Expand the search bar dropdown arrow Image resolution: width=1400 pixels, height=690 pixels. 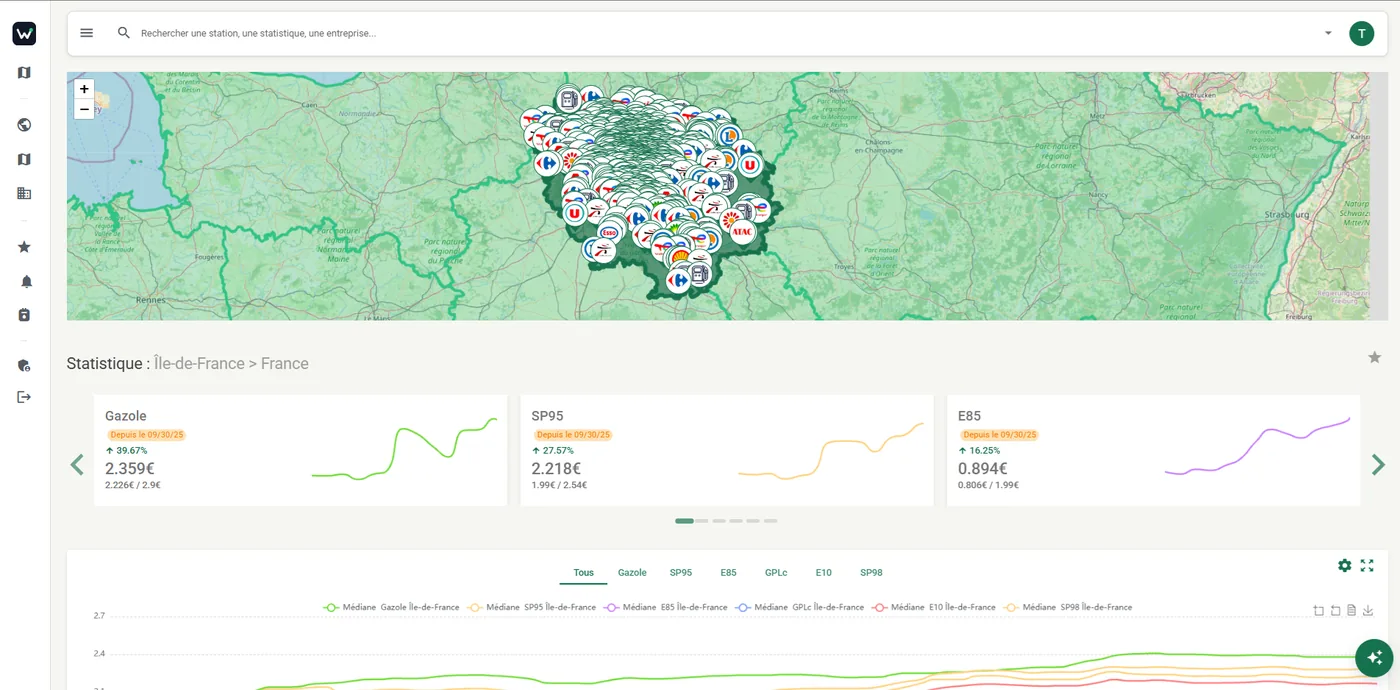coord(1328,33)
